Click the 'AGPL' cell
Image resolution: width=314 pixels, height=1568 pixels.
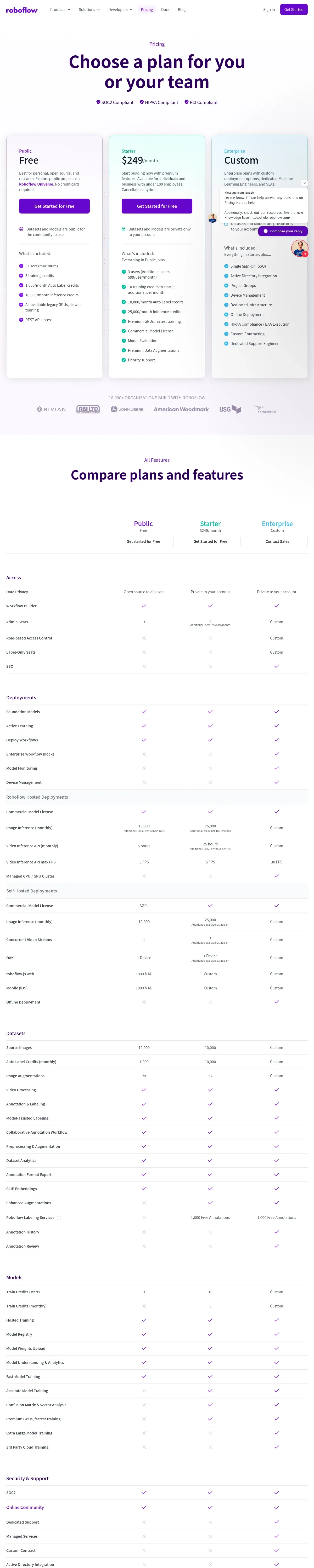144,906
